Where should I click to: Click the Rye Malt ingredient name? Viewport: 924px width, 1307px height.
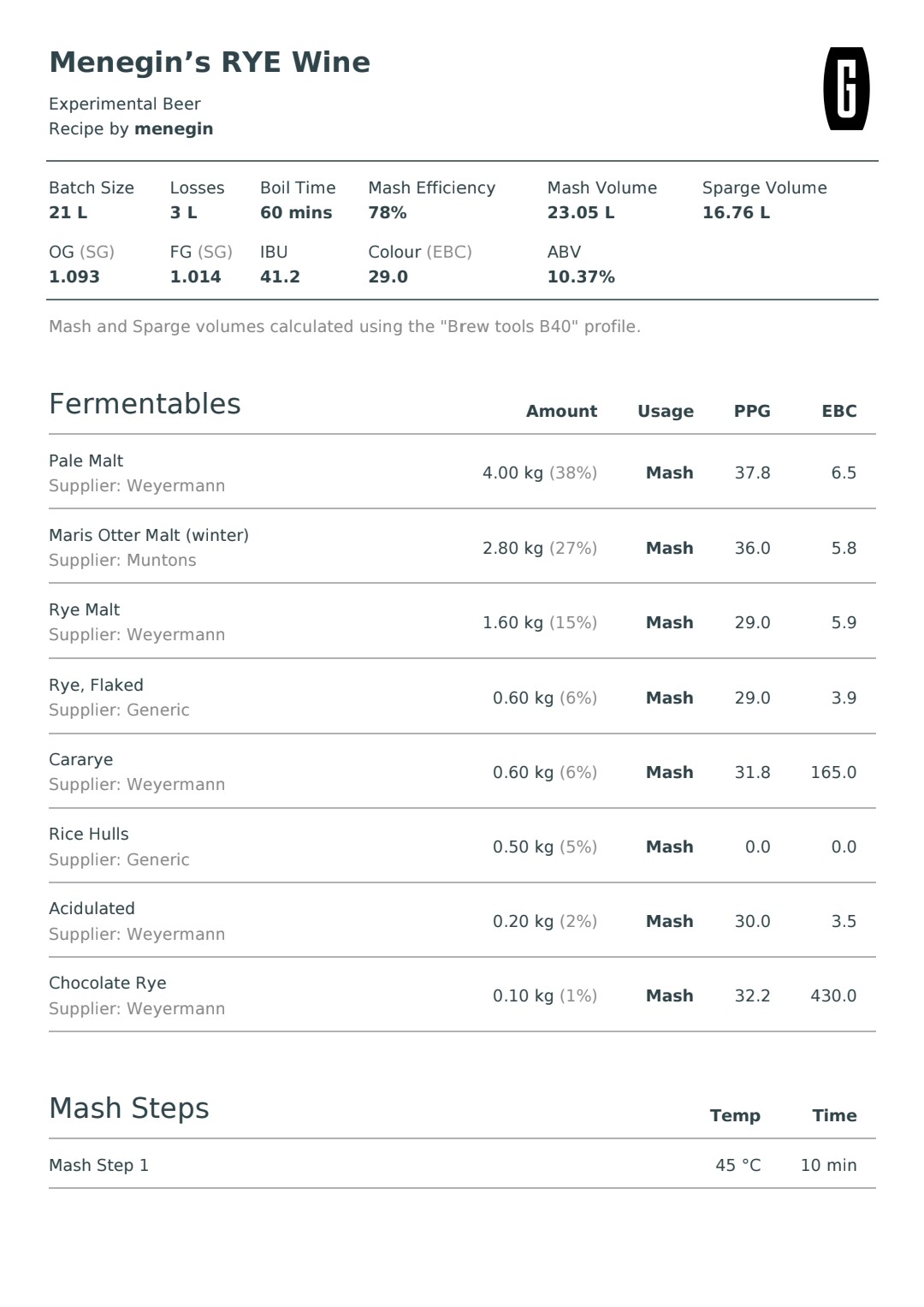pos(84,609)
